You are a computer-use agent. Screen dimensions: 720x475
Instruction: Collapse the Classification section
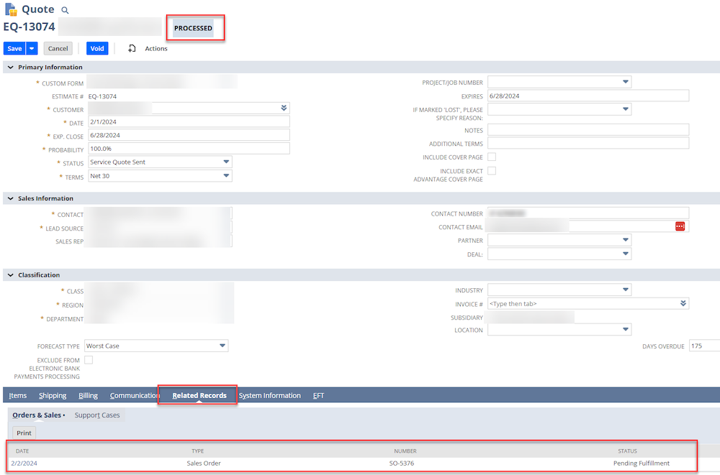10,275
